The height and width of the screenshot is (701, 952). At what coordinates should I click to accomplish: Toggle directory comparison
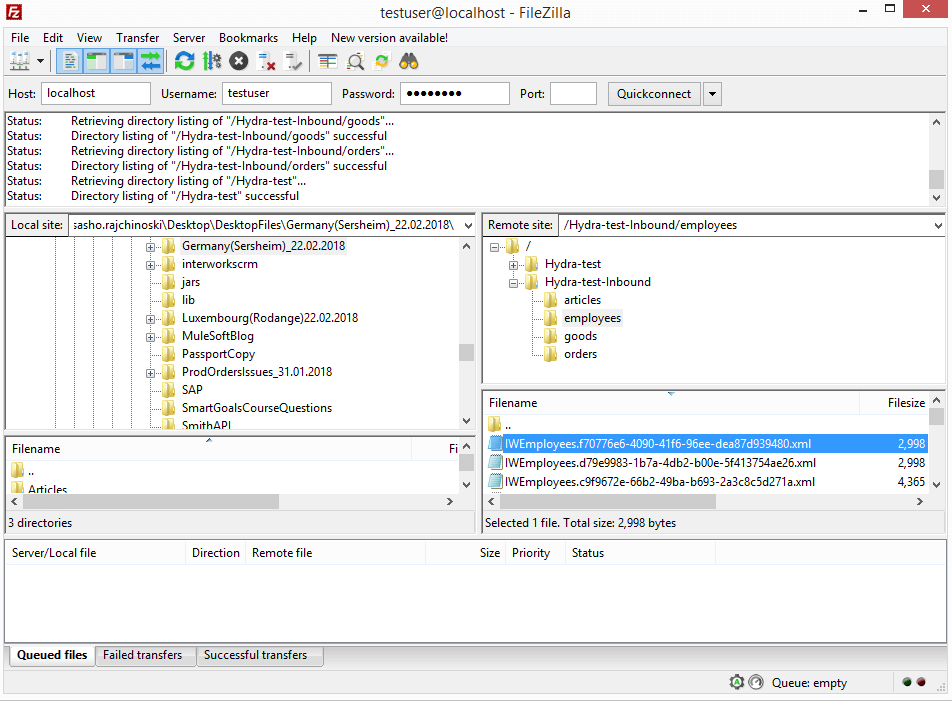pos(355,61)
